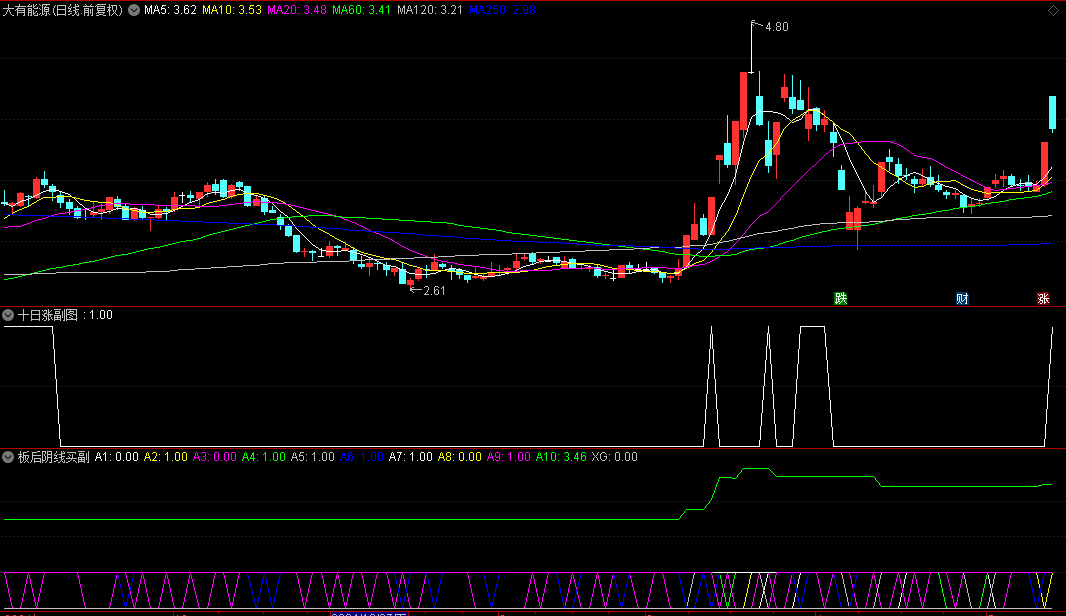Click the XG: 0.00 value
The height and width of the screenshot is (616, 1066).
[615, 457]
